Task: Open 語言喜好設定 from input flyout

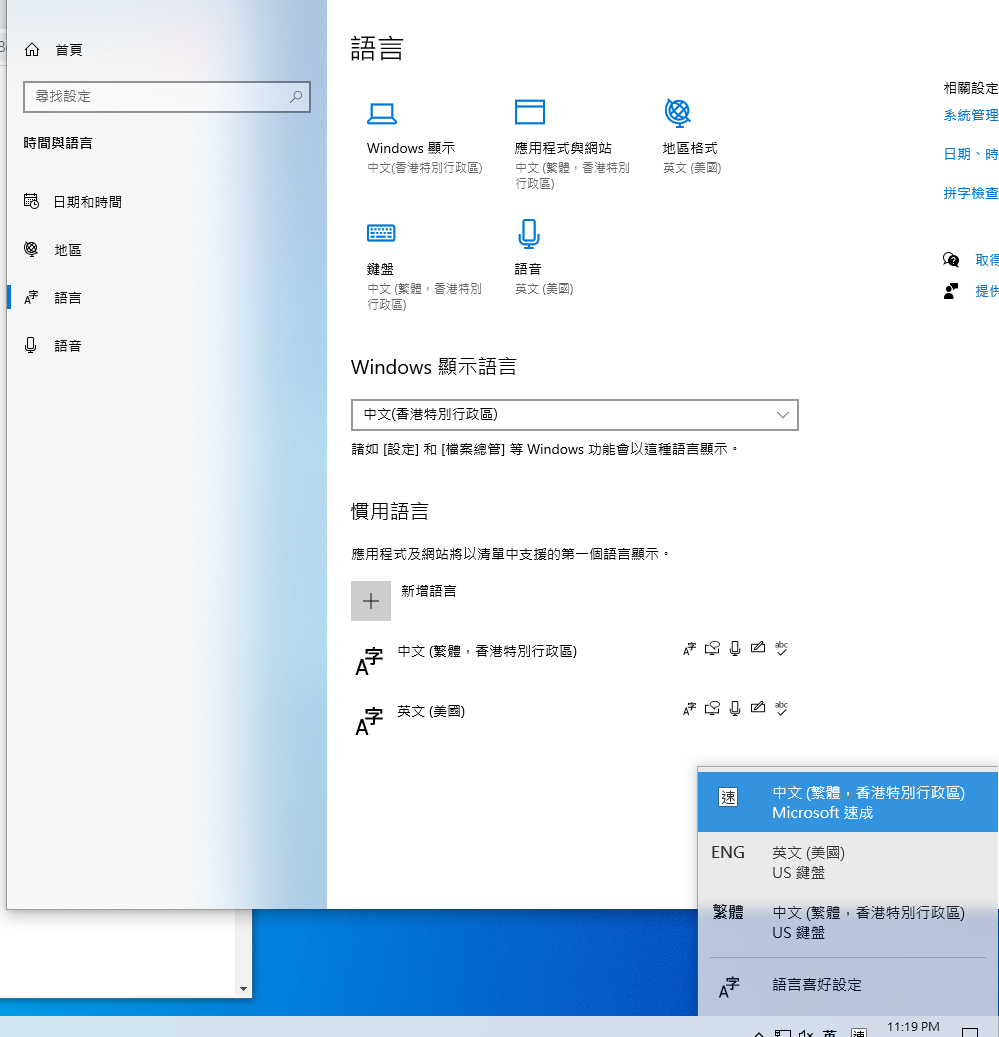Action: pos(848,985)
